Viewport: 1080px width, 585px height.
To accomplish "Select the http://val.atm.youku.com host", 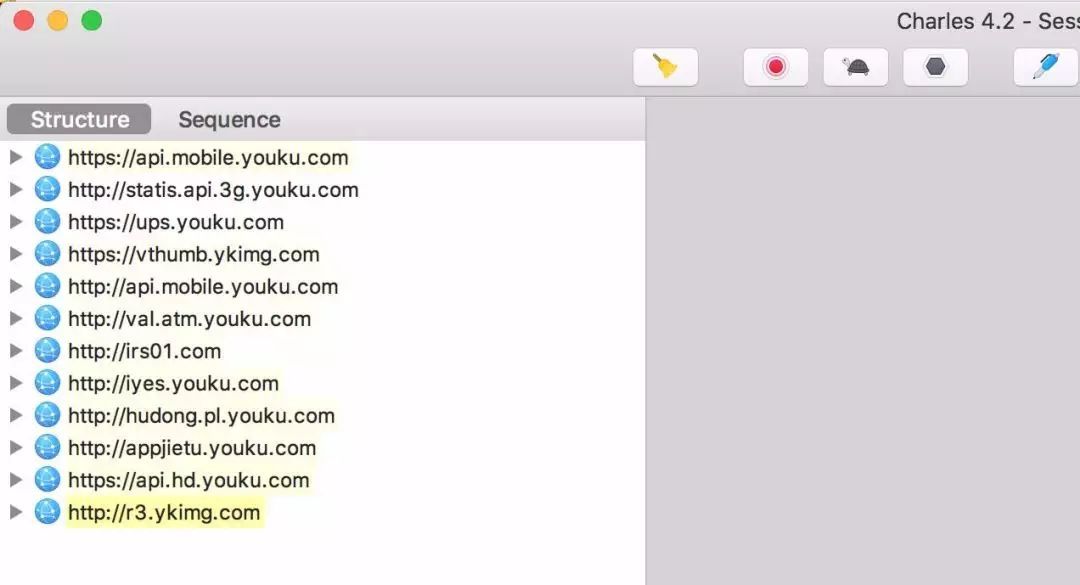I will pyautogui.click(x=189, y=319).
